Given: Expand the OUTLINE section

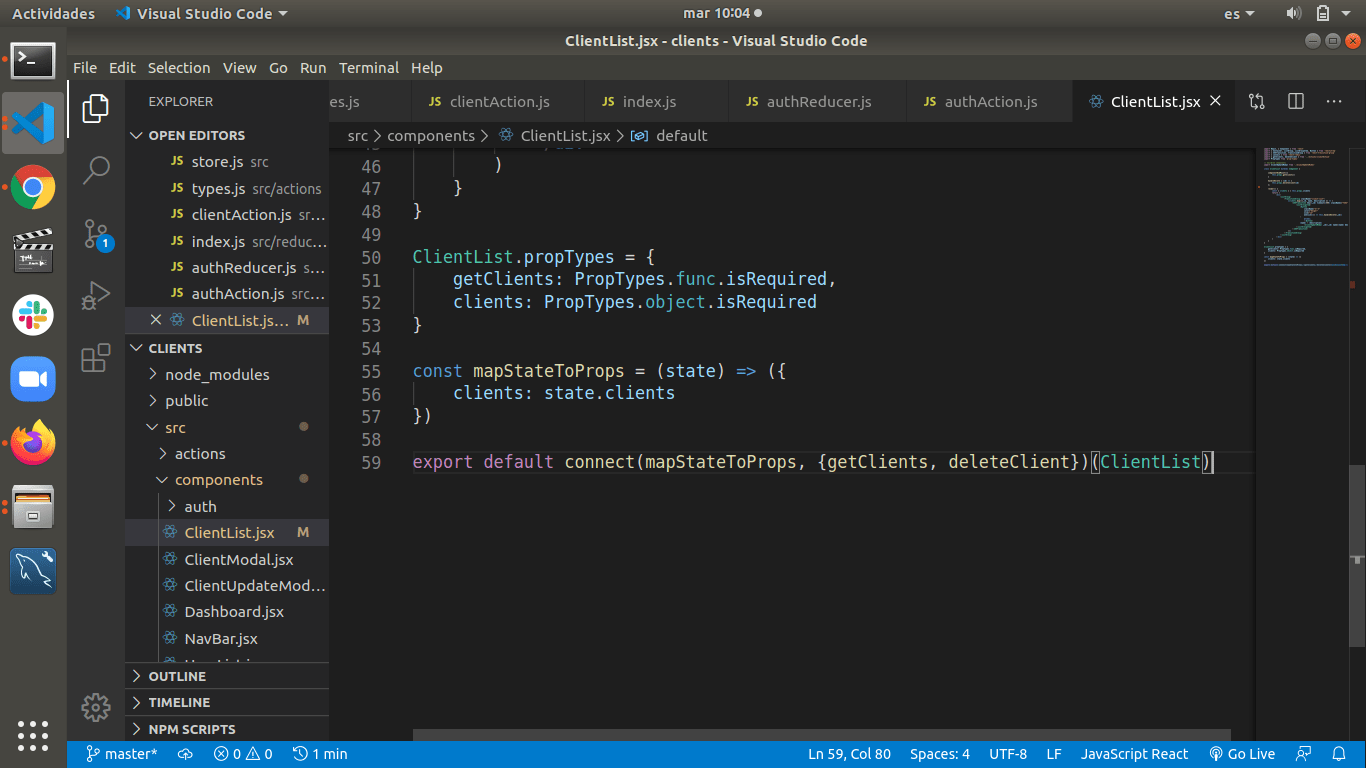Looking at the screenshot, I should tap(177, 676).
